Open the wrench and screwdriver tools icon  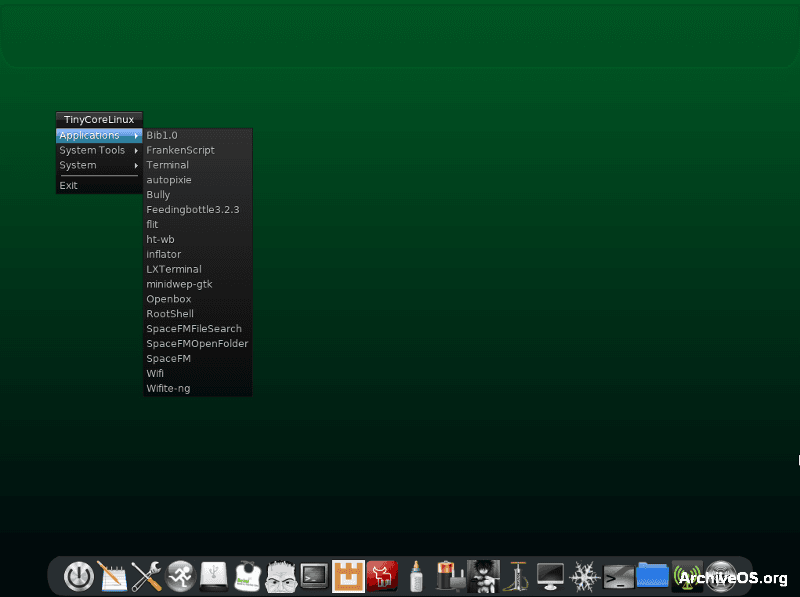[146, 577]
